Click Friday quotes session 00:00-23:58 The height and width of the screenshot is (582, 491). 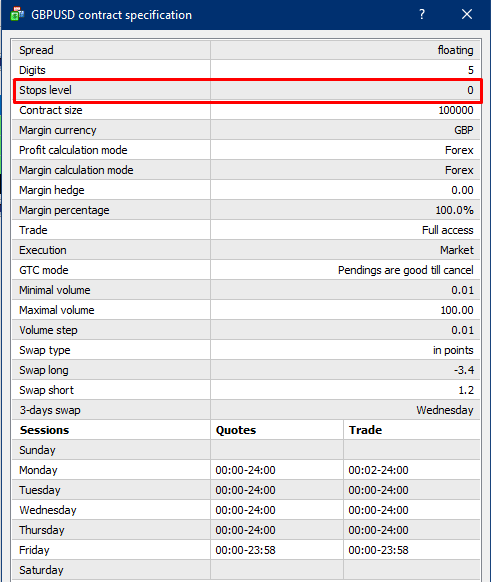pyautogui.click(x=245, y=550)
